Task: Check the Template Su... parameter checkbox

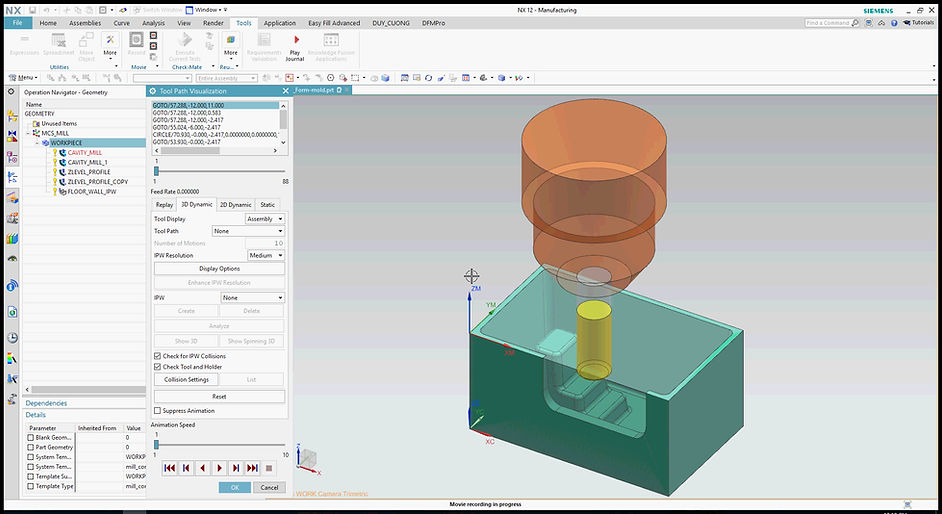Action: point(31,477)
